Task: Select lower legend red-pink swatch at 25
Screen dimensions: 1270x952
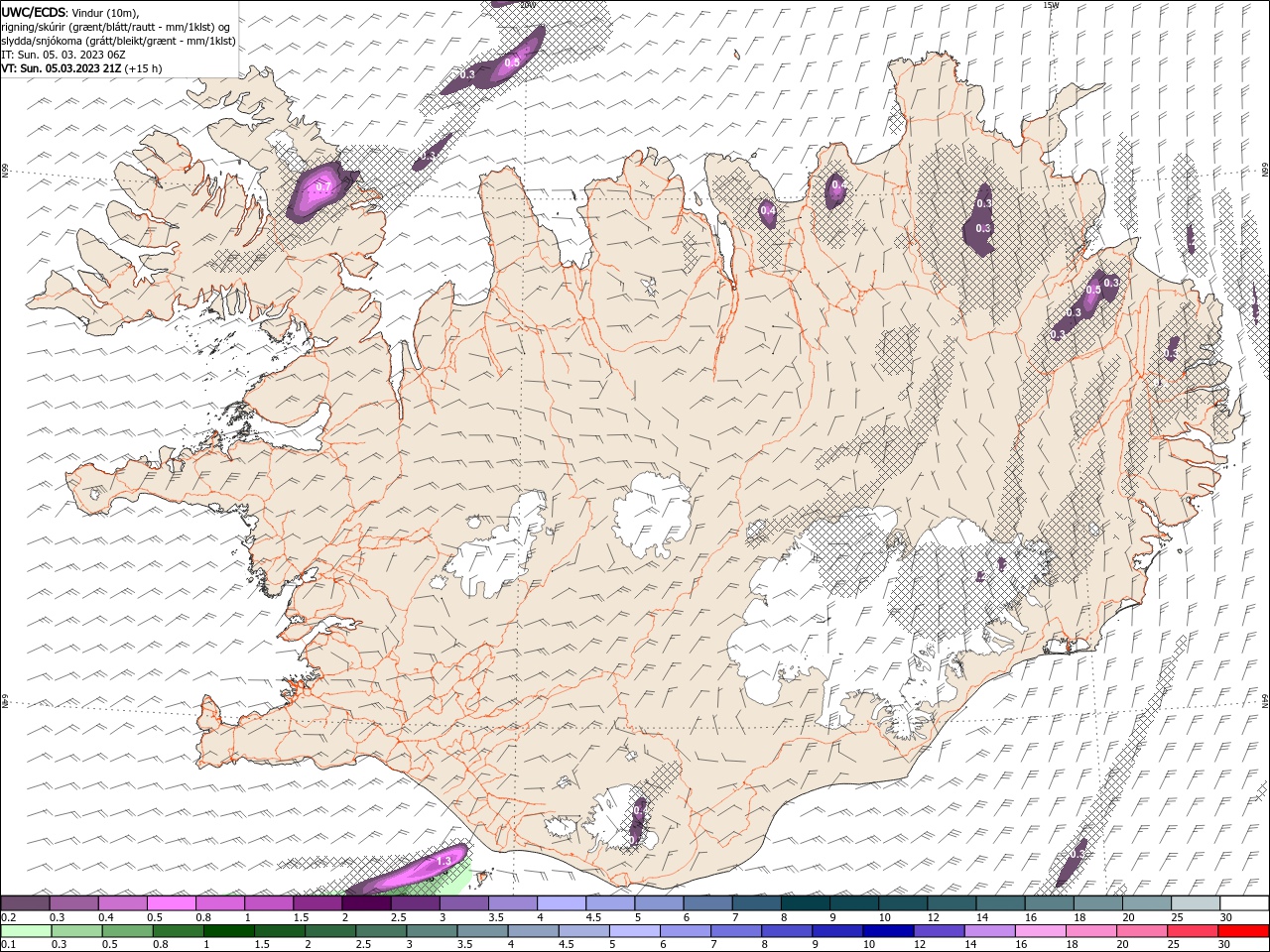Action: coord(1192,931)
